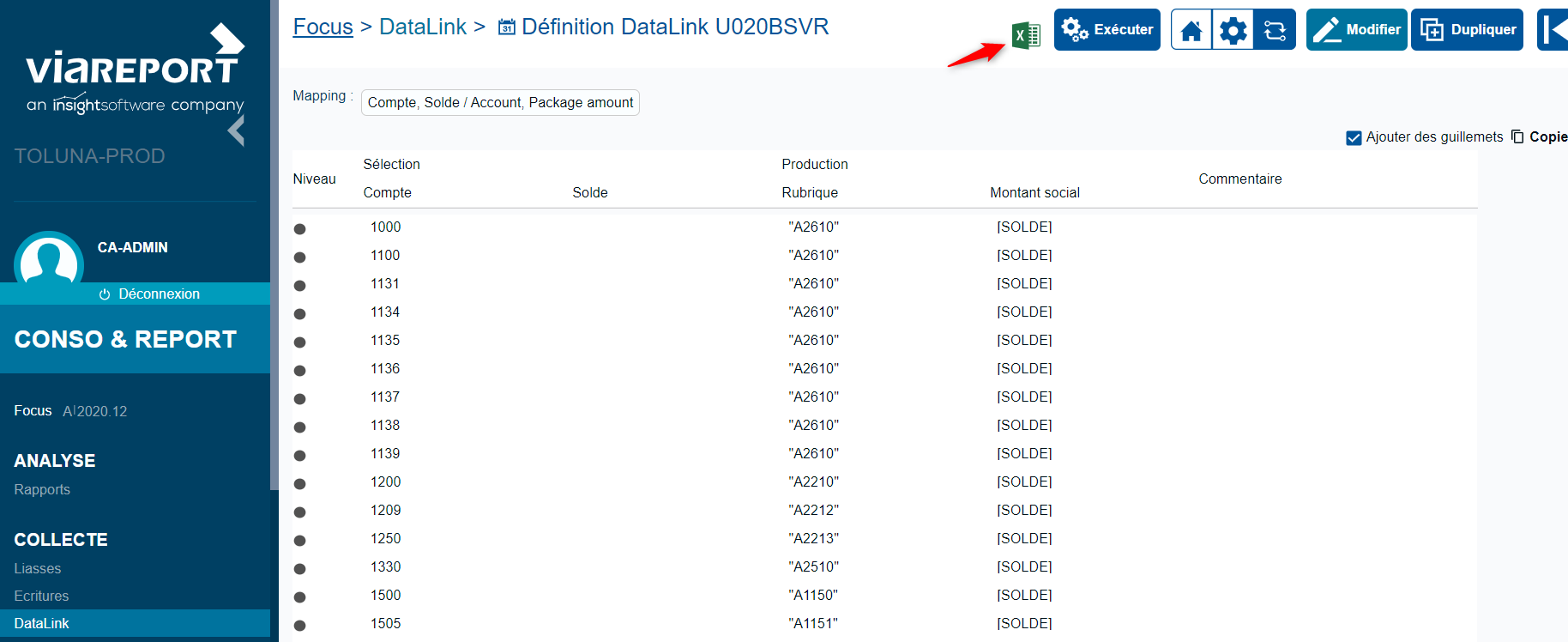Click the level dot for account 1134

[299, 313]
